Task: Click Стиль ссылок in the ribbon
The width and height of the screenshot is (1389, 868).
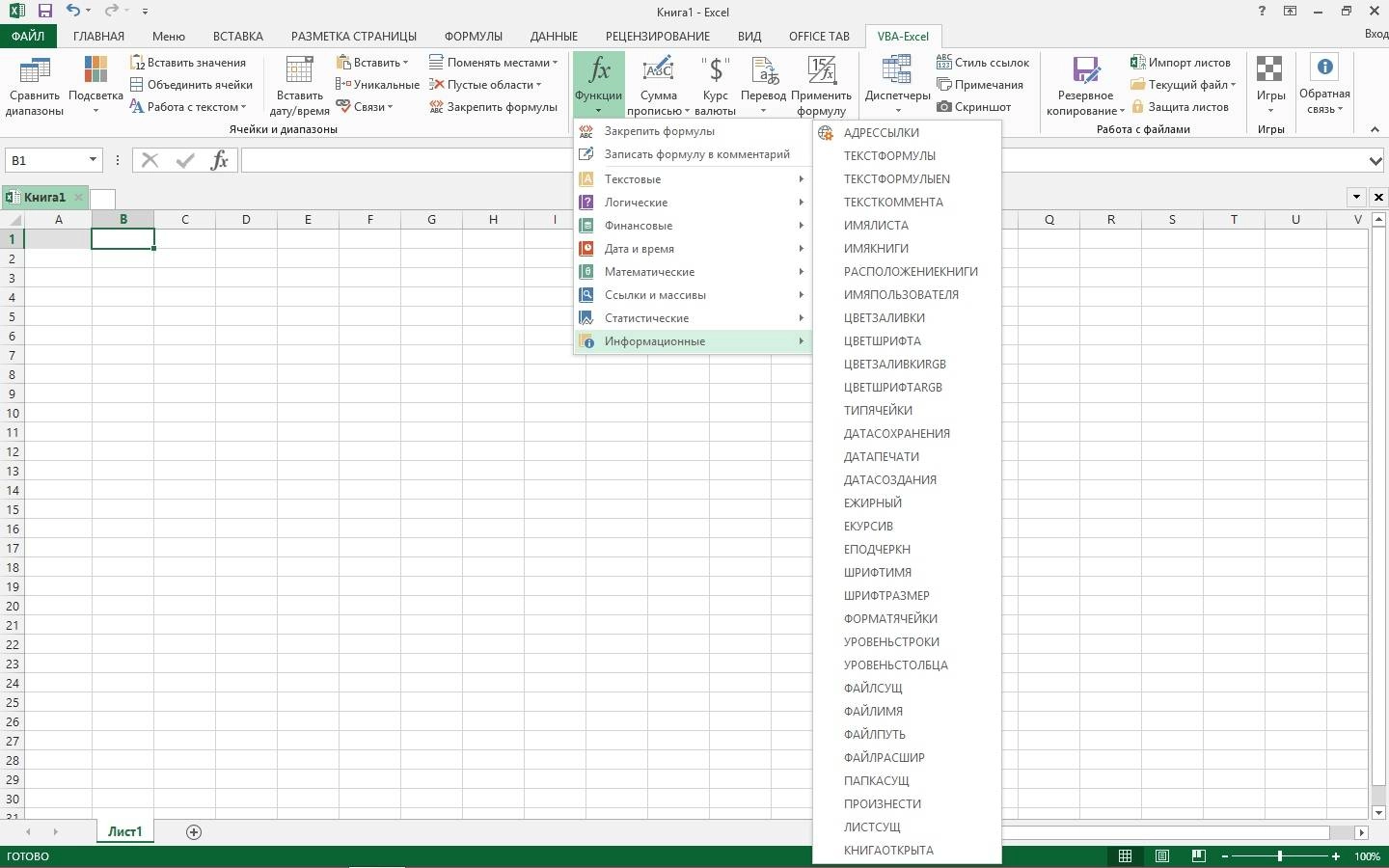Action: pos(983,63)
